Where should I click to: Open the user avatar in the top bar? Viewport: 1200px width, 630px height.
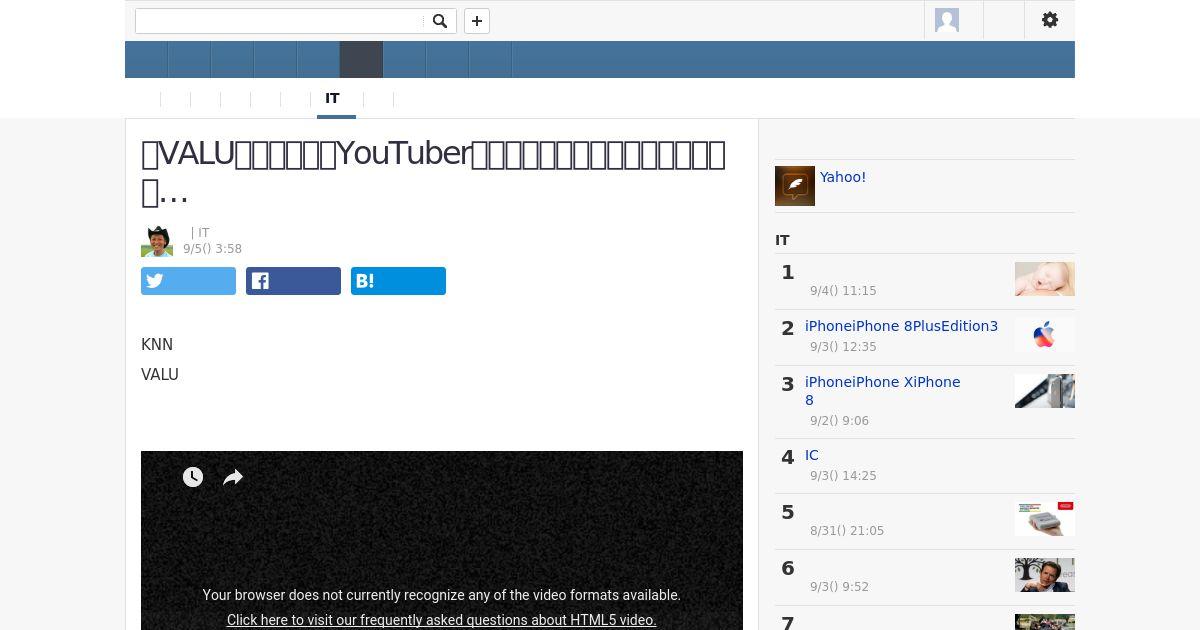click(x=946, y=20)
